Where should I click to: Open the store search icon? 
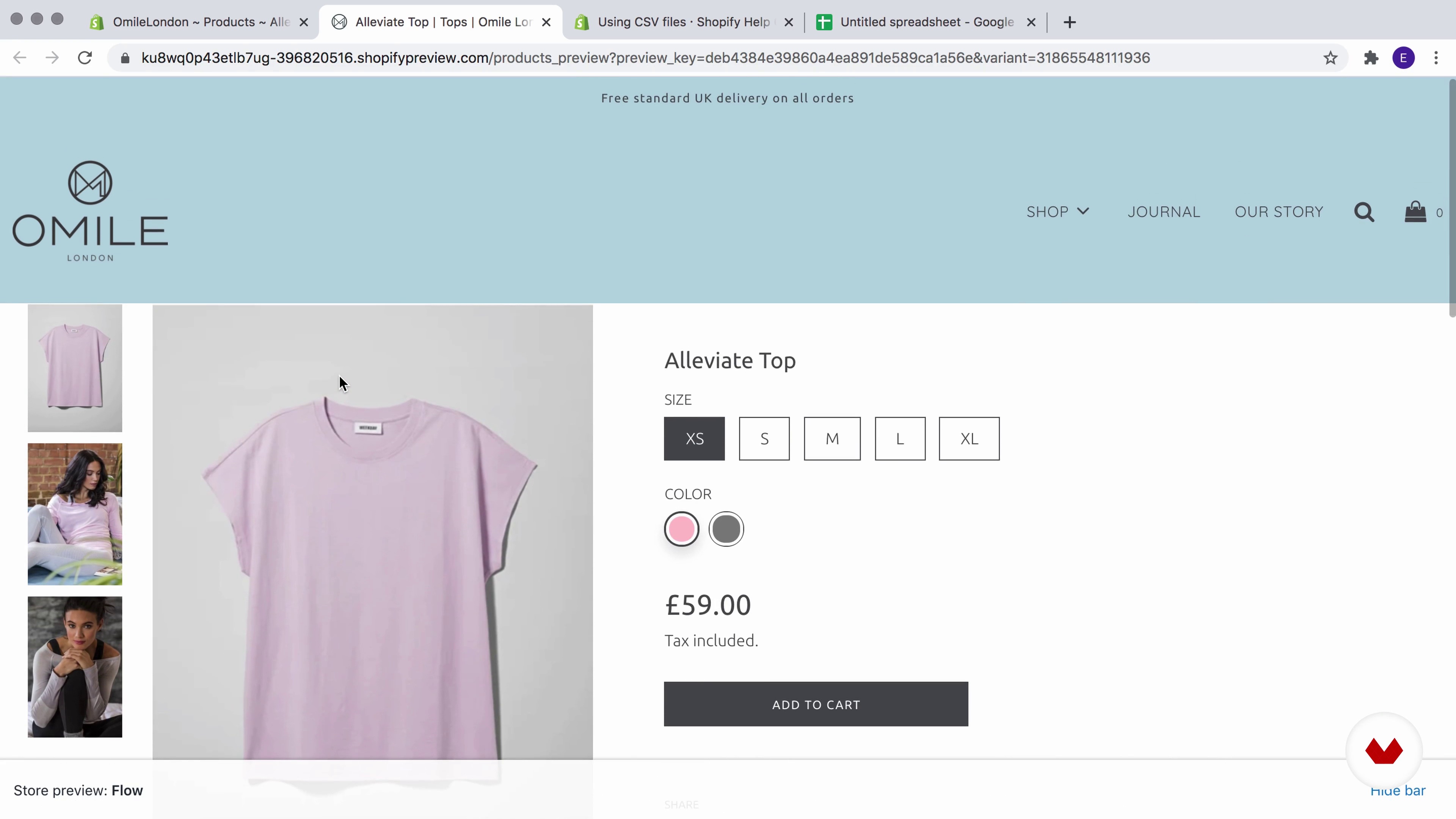pyautogui.click(x=1364, y=212)
